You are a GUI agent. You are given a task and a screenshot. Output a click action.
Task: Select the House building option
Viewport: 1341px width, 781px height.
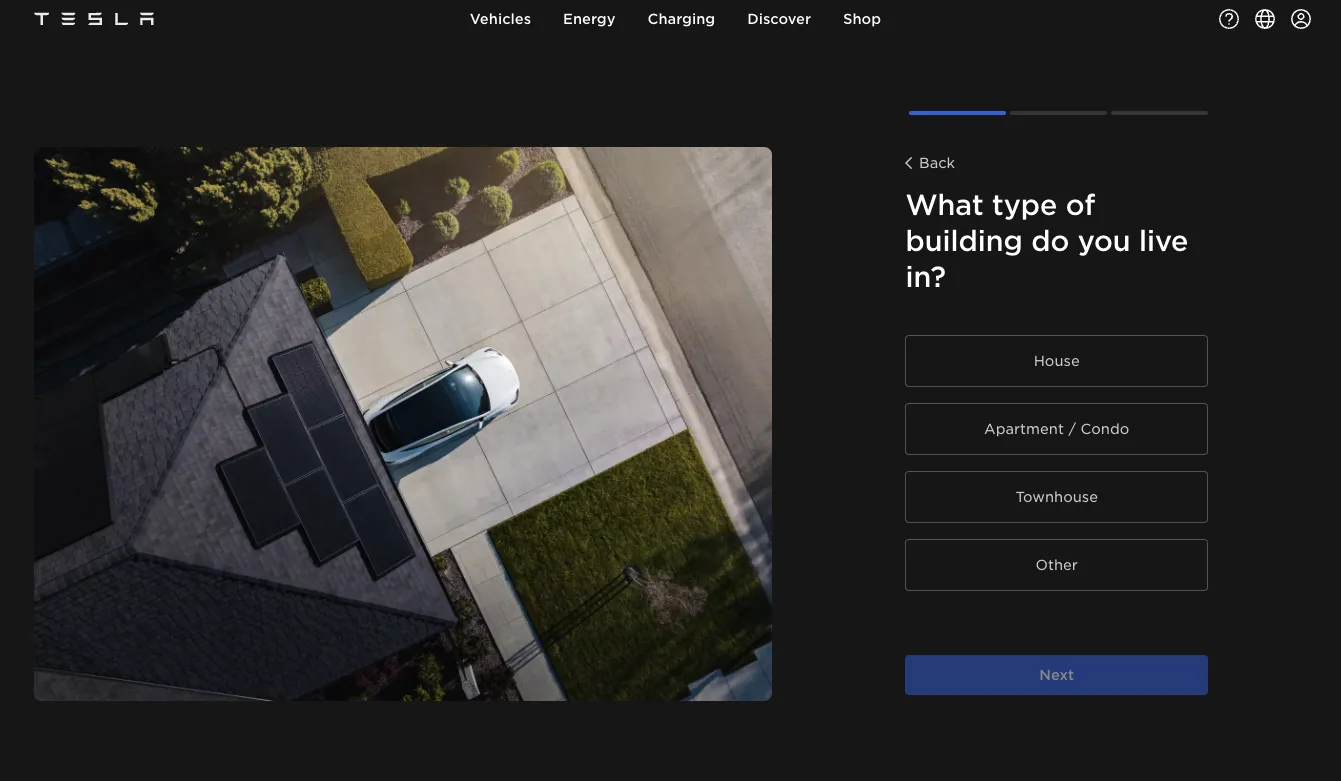[x=1056, y=361]
